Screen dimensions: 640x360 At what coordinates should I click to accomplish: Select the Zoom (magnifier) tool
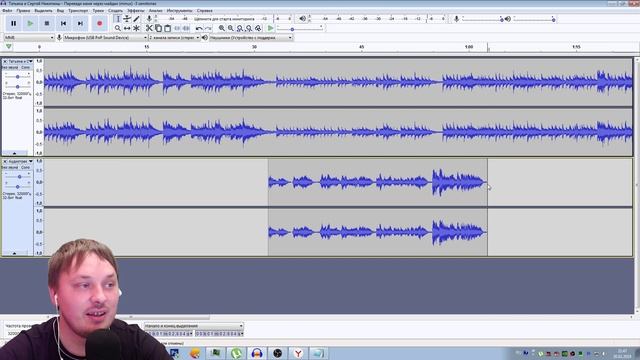pos(118,28)
